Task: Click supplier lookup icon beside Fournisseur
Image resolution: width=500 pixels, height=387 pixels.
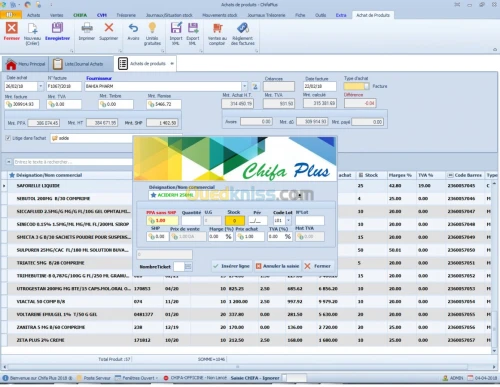Action: pyautogui.click(x=255, y=87)
